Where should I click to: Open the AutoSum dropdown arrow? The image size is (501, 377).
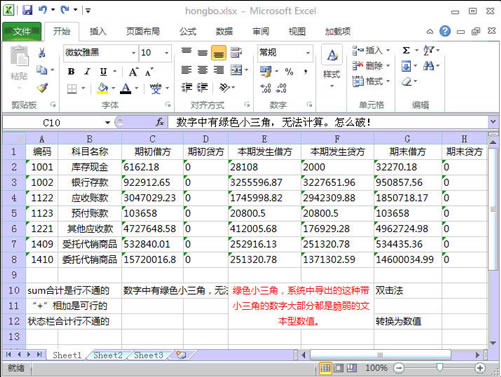tap(416, 51)
